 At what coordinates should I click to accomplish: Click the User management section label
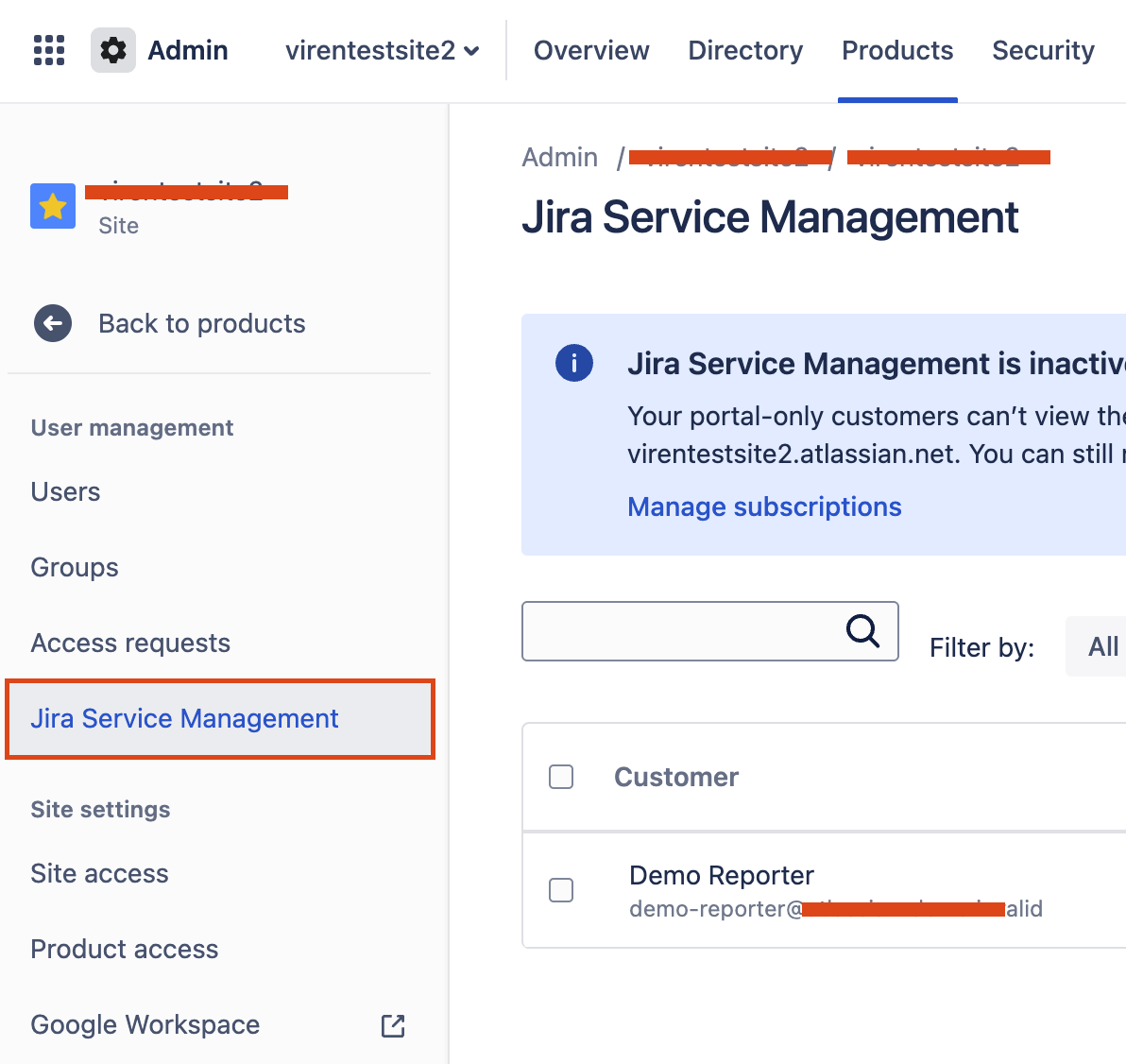click(x=132, y=427)
